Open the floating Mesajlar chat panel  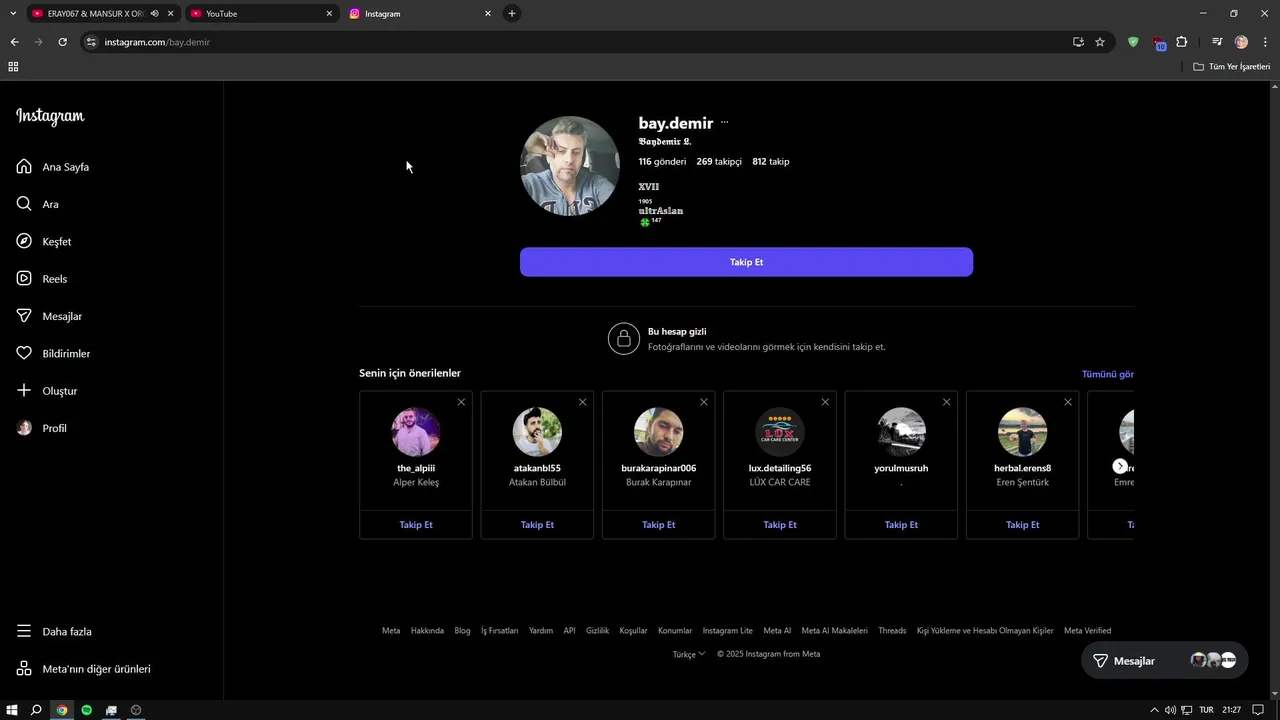point(1165,661)
